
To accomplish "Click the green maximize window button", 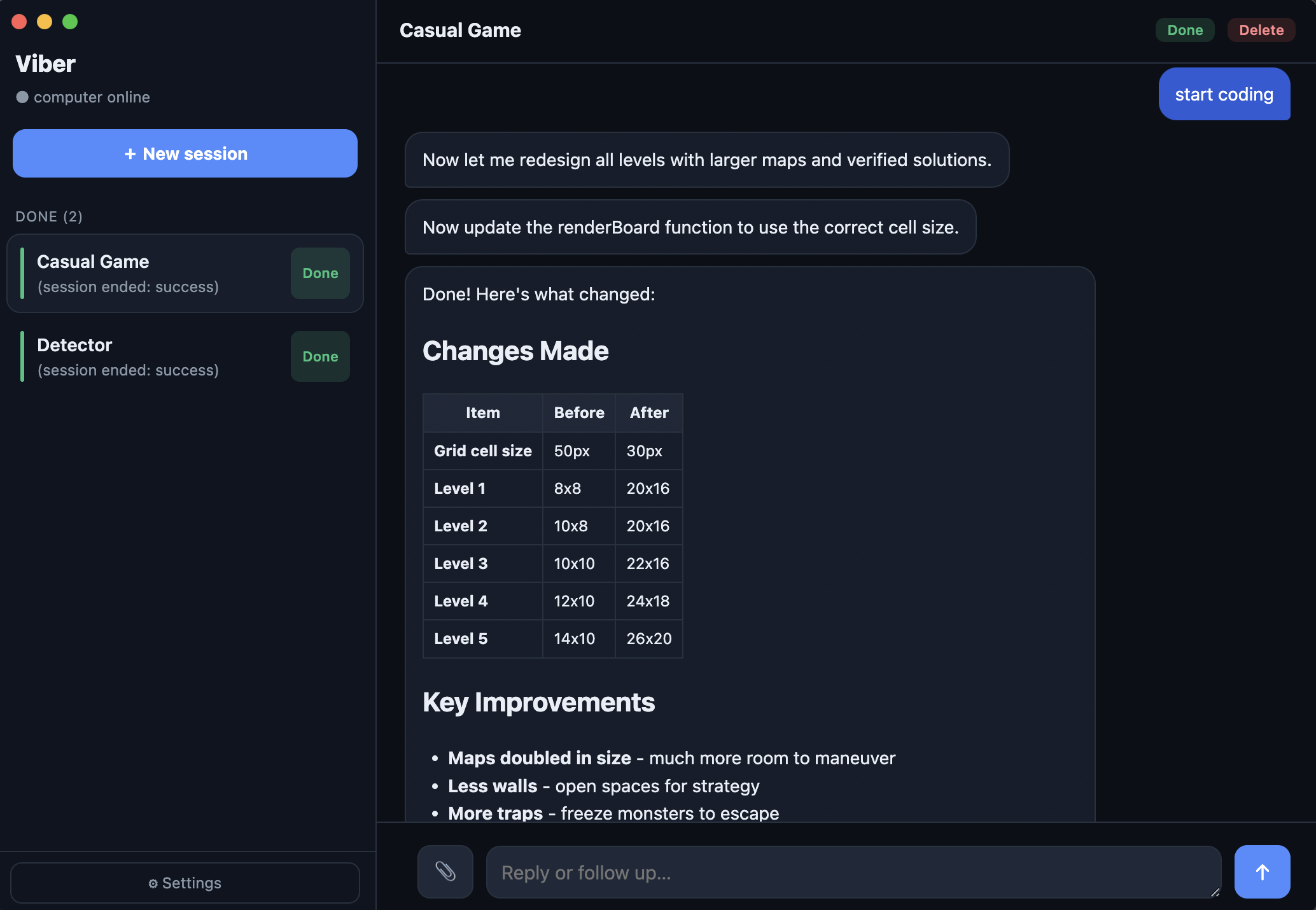I will coord(70,22).
